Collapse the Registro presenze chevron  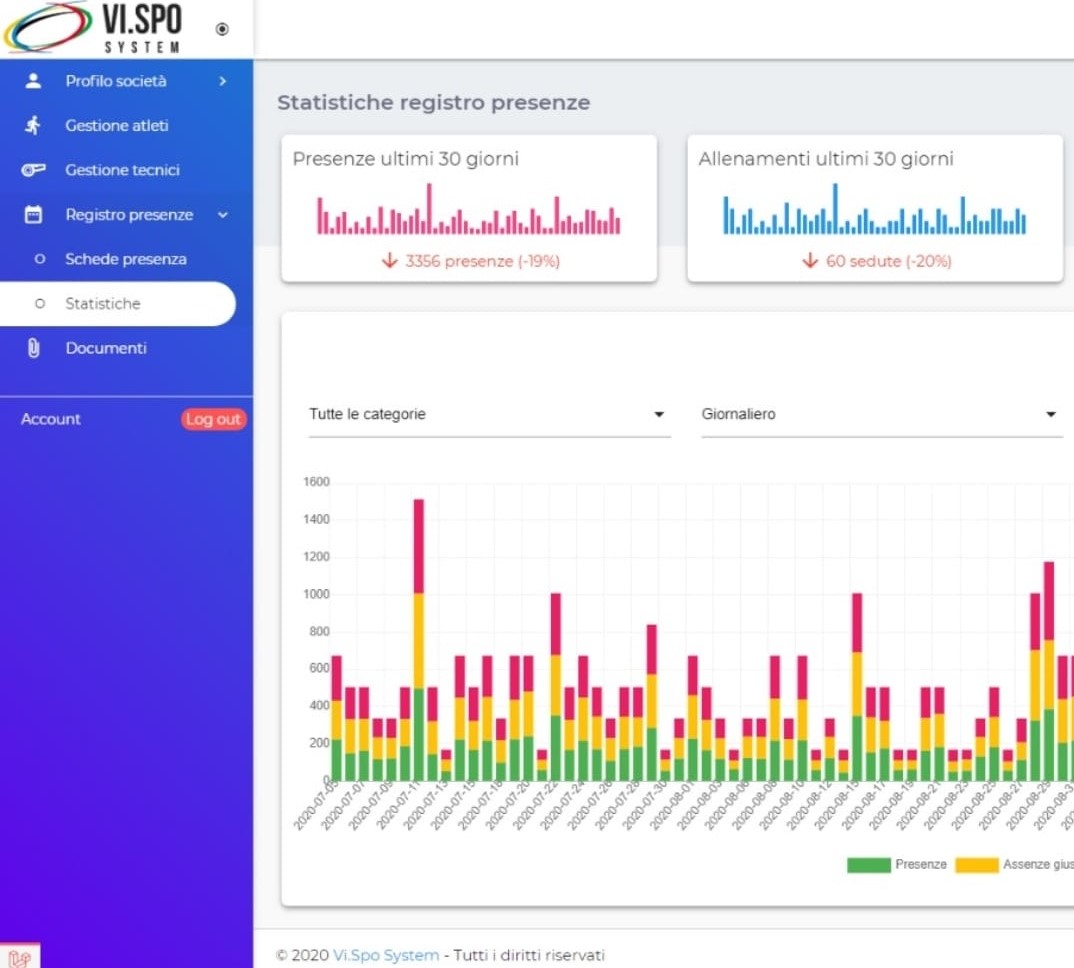(223, 214)
